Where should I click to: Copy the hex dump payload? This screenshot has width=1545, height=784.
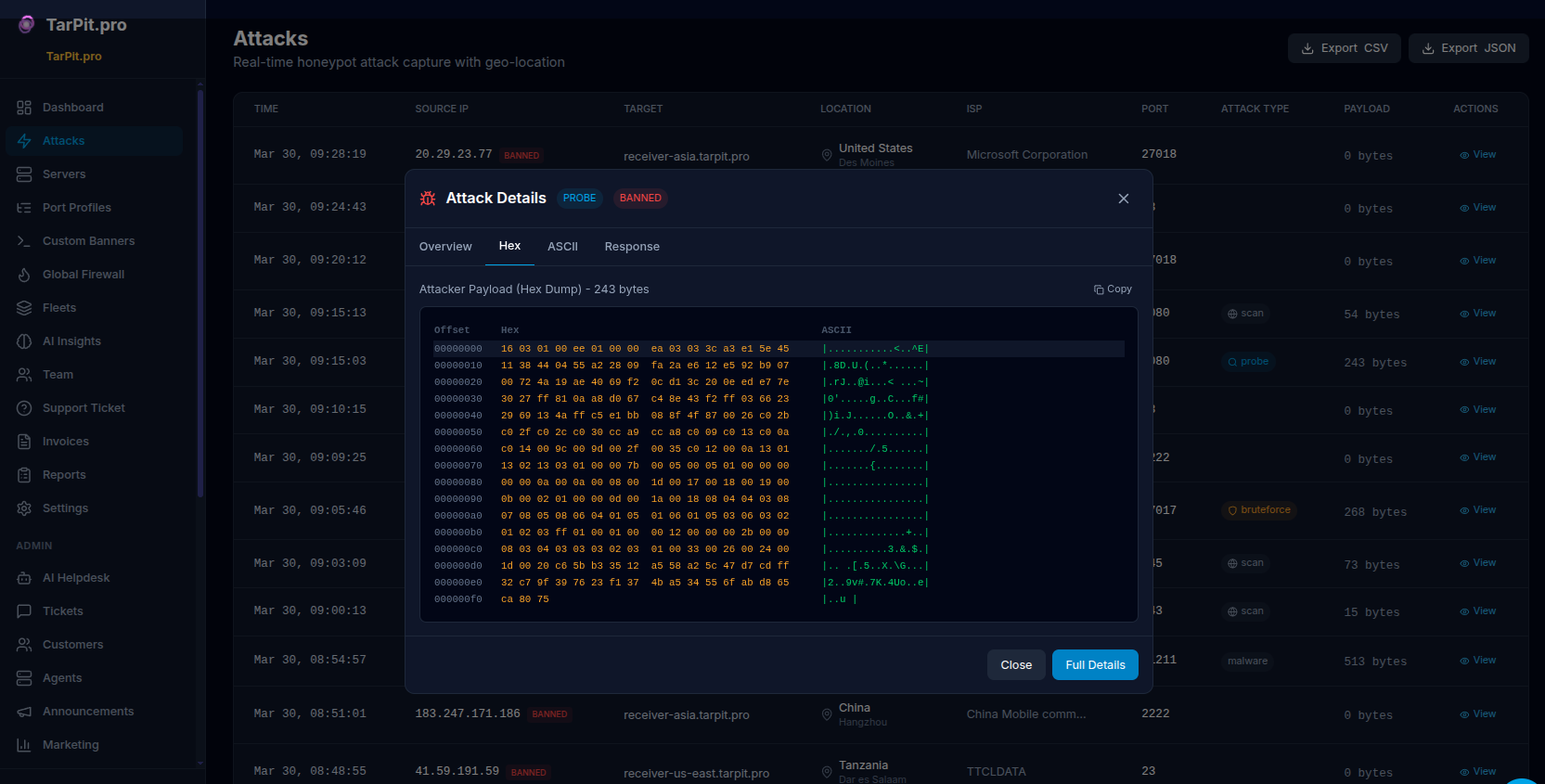coord(1113,289)
